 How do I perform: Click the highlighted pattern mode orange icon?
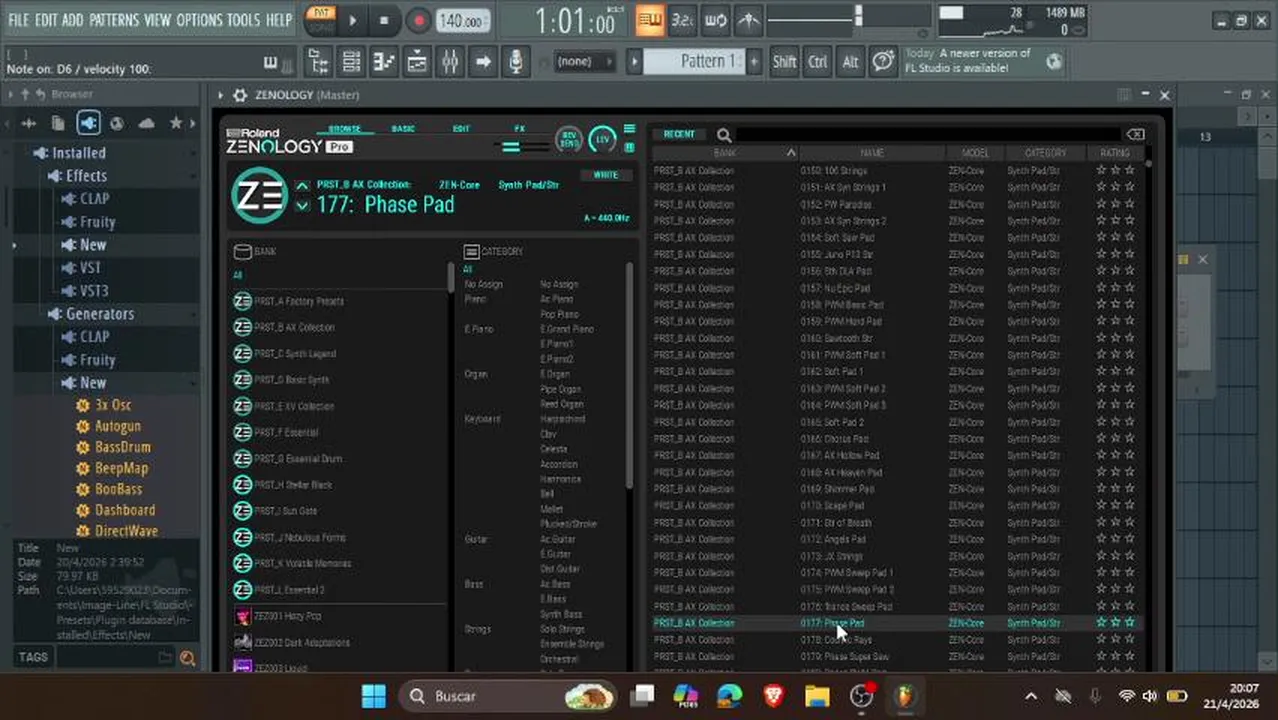(x=650, y=20)
